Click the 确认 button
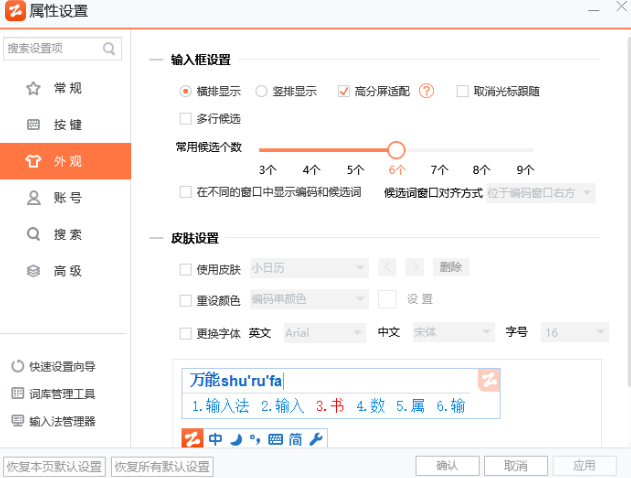This screenshot has width=631, height=478. pos(447,466)
